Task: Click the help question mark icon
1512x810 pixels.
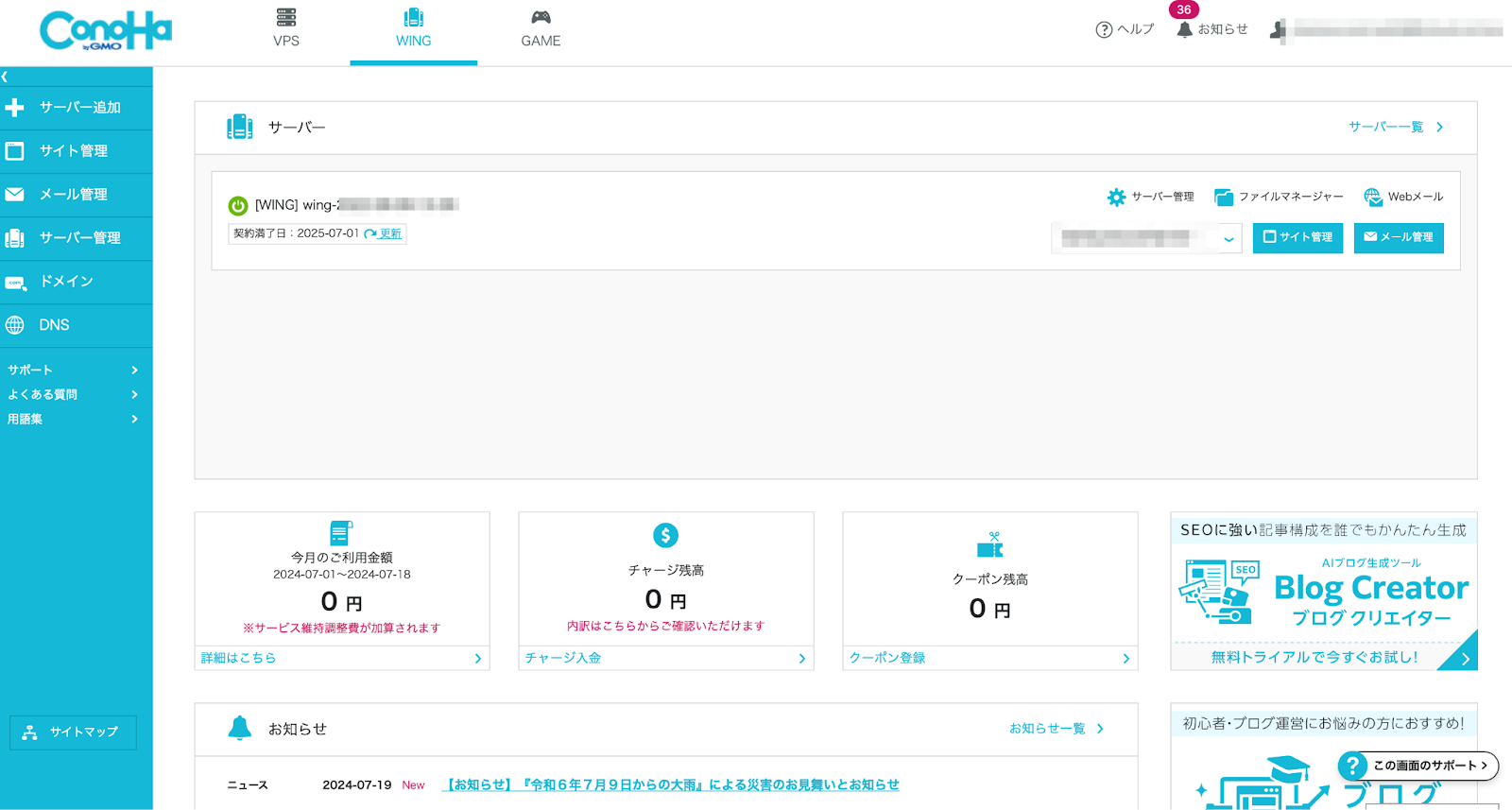Action: (1104, 29)
